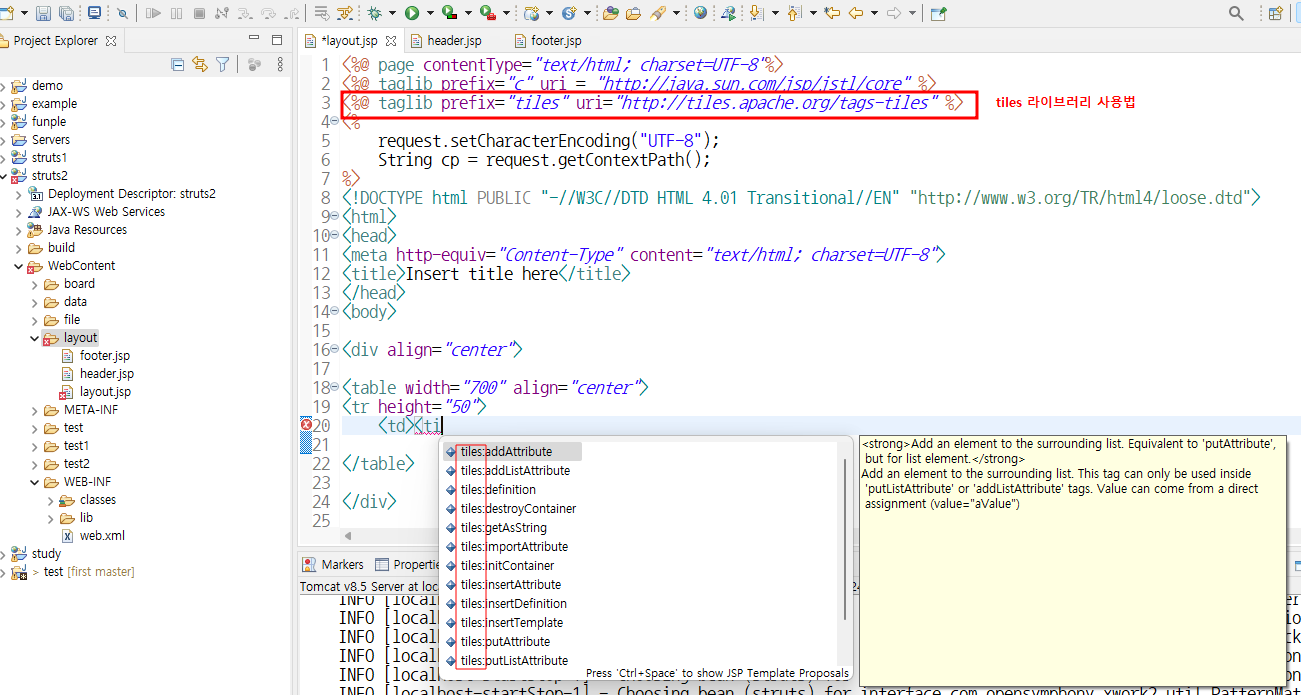The width and height of the screenshot is (1301, 695).
Task: Click the filter icon in Project Explorer
Action: (x=223, y=64)
